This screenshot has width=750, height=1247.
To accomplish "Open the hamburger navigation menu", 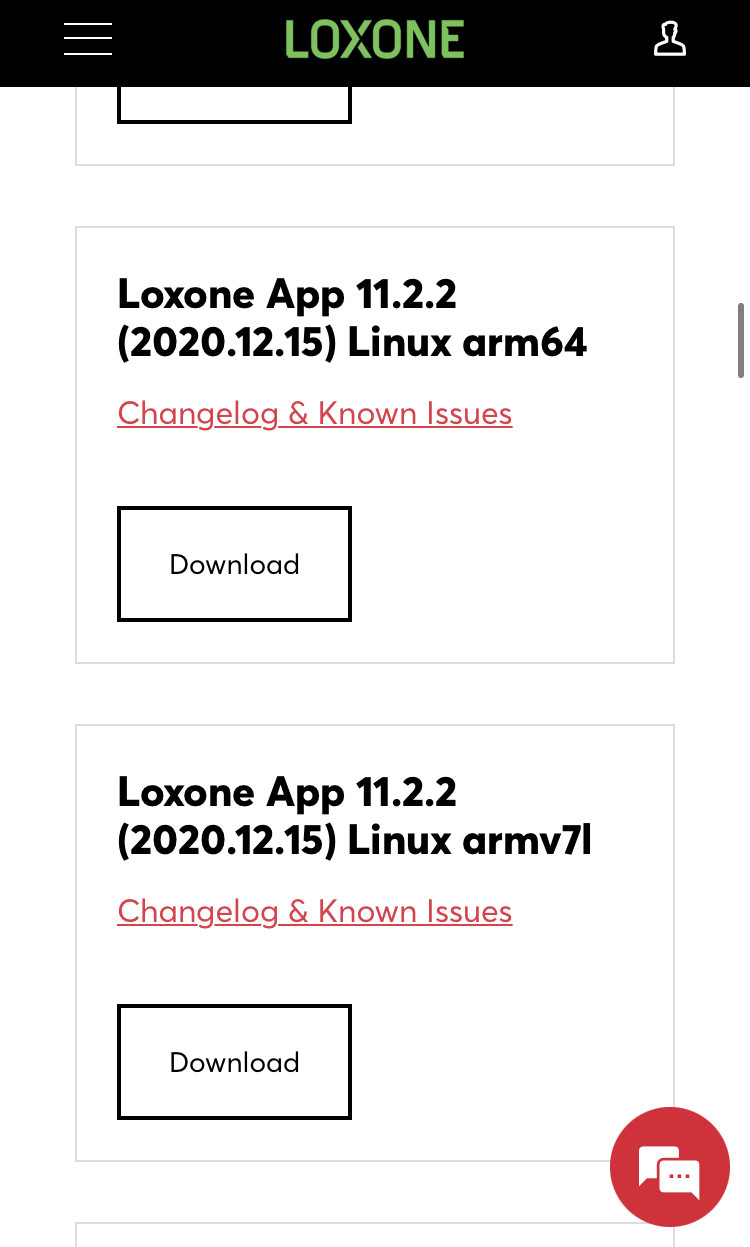I will pos(88,40).
